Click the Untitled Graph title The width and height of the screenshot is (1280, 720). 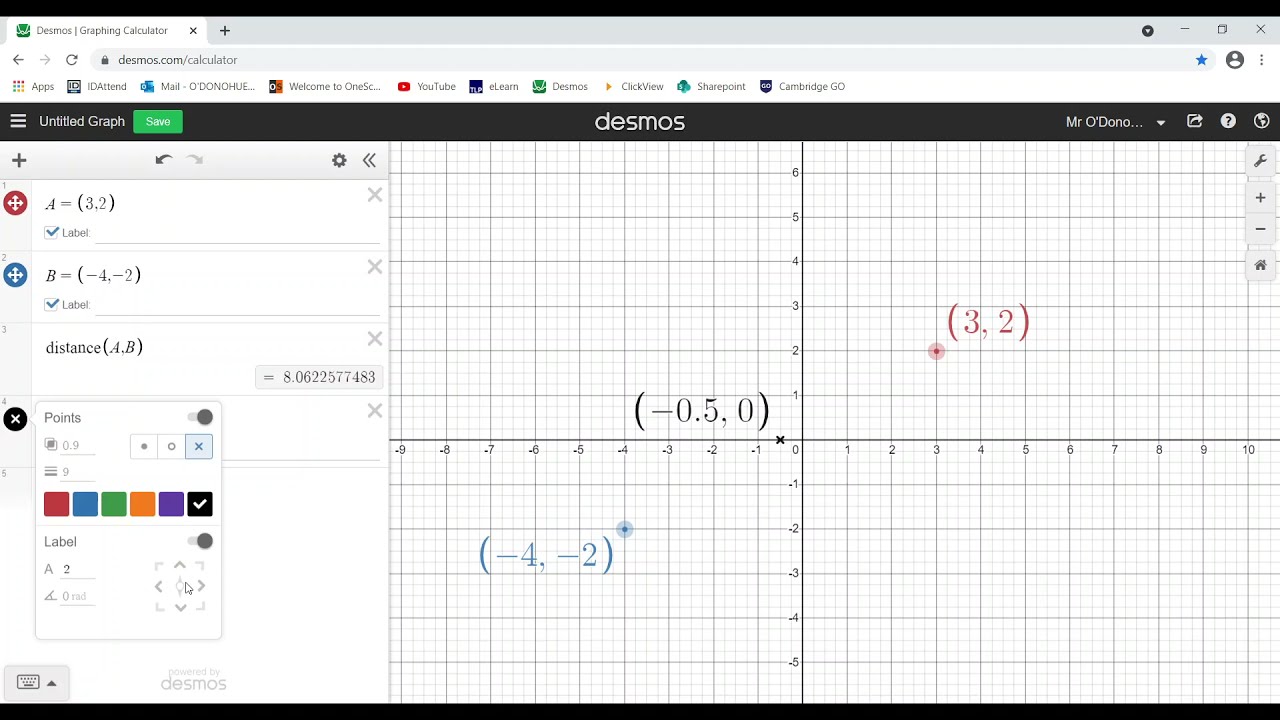tap(82, 121)
